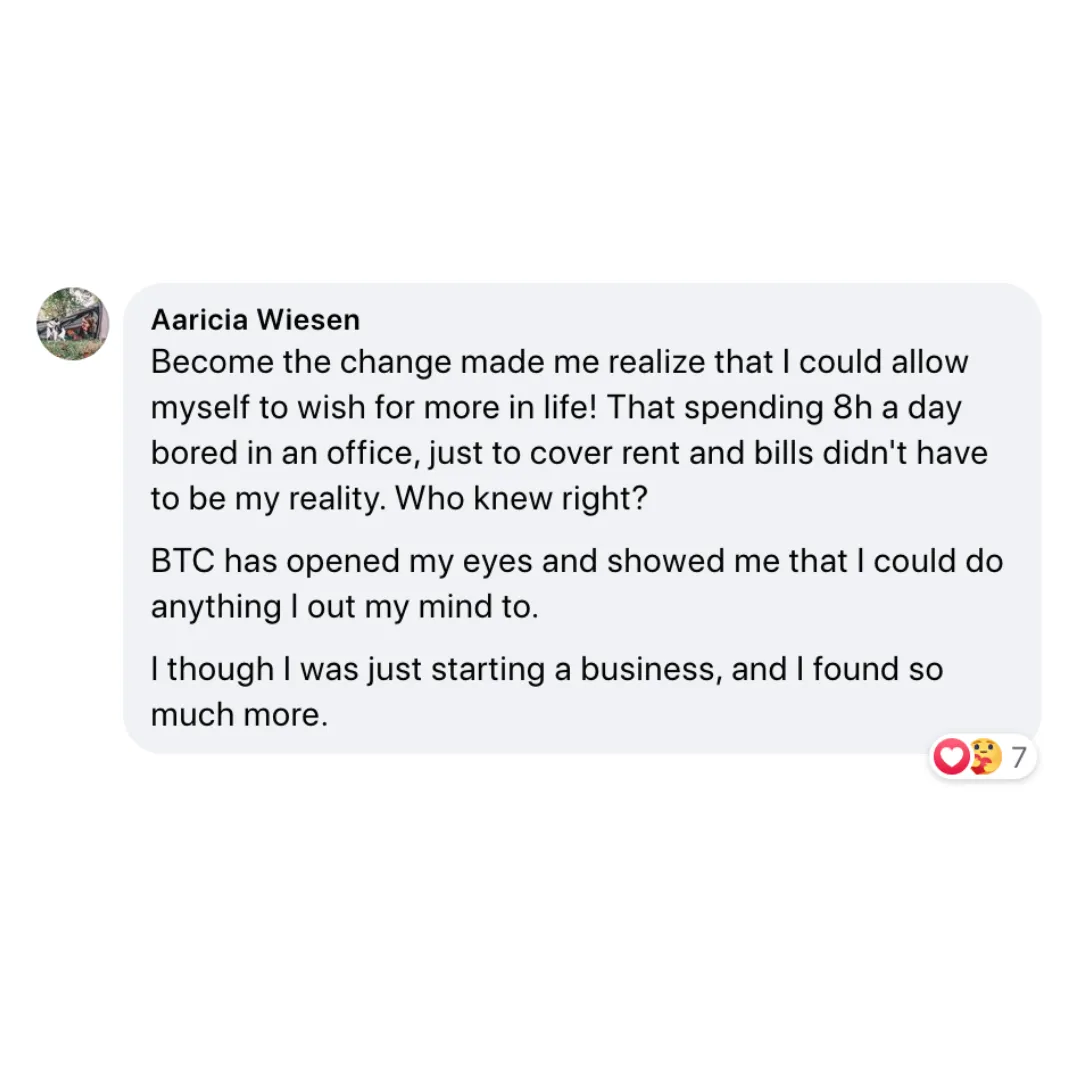Open the Aaricia Wiesen name link
Screen dimensions: 1080x1080
click(x=256, y=320)
